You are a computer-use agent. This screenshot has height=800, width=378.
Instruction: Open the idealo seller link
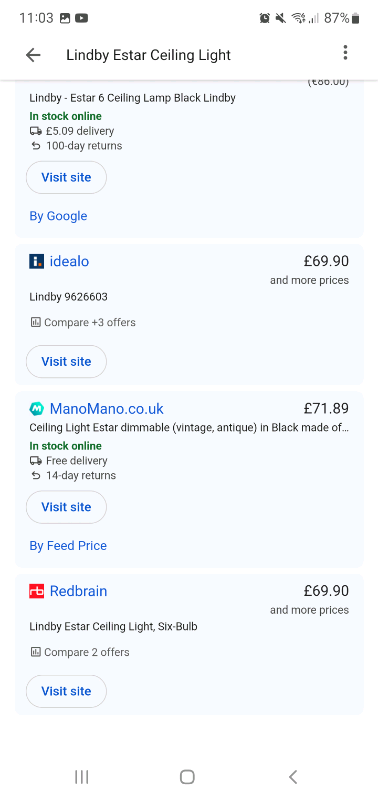69,261
